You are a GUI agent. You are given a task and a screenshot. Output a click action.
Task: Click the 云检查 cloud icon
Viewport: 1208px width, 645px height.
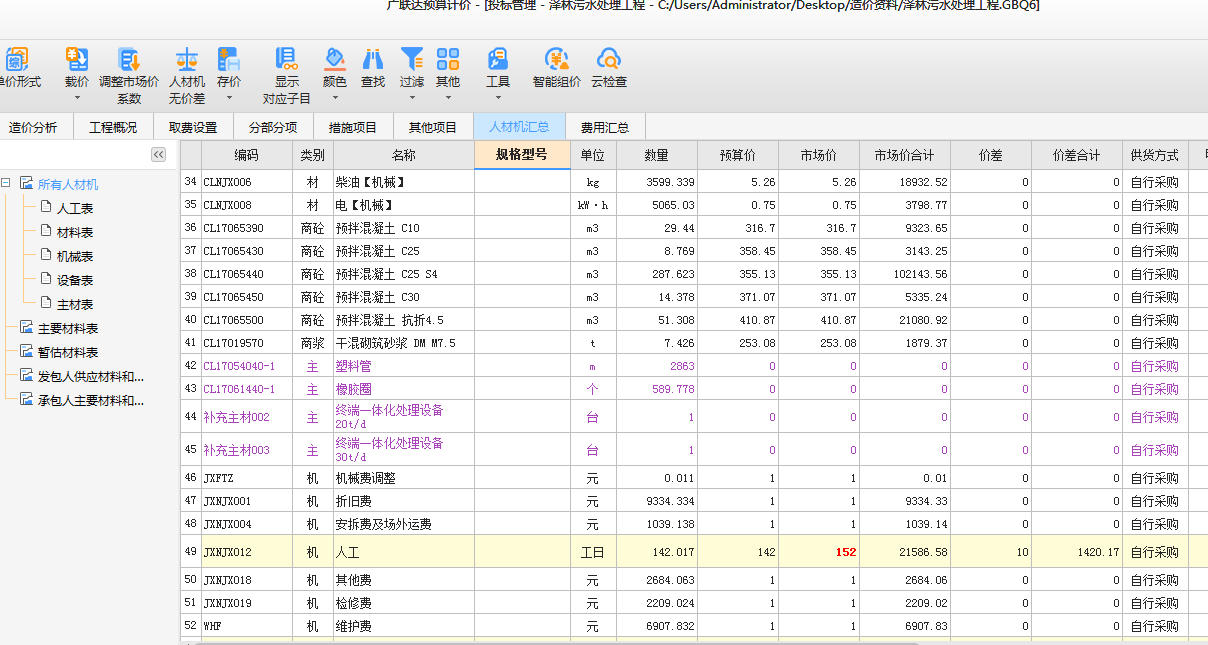tap(609, 59)
